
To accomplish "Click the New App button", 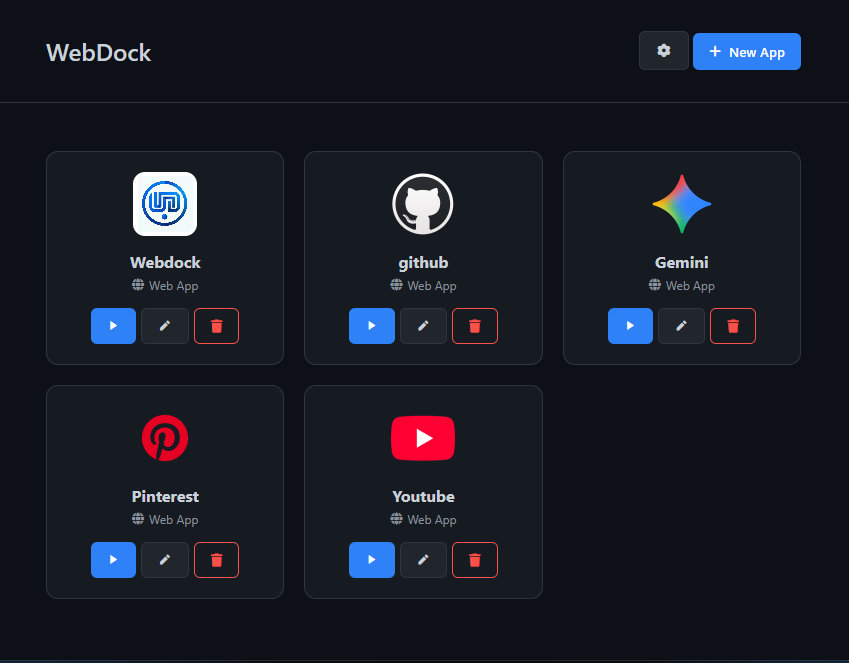I will pos(747,51).
